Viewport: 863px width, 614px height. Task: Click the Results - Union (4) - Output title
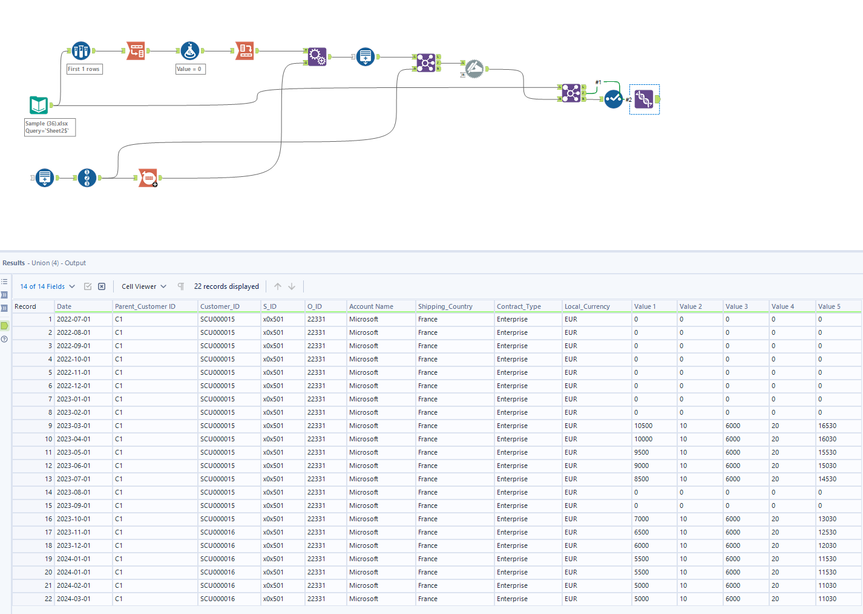click(x=44, y=263)
